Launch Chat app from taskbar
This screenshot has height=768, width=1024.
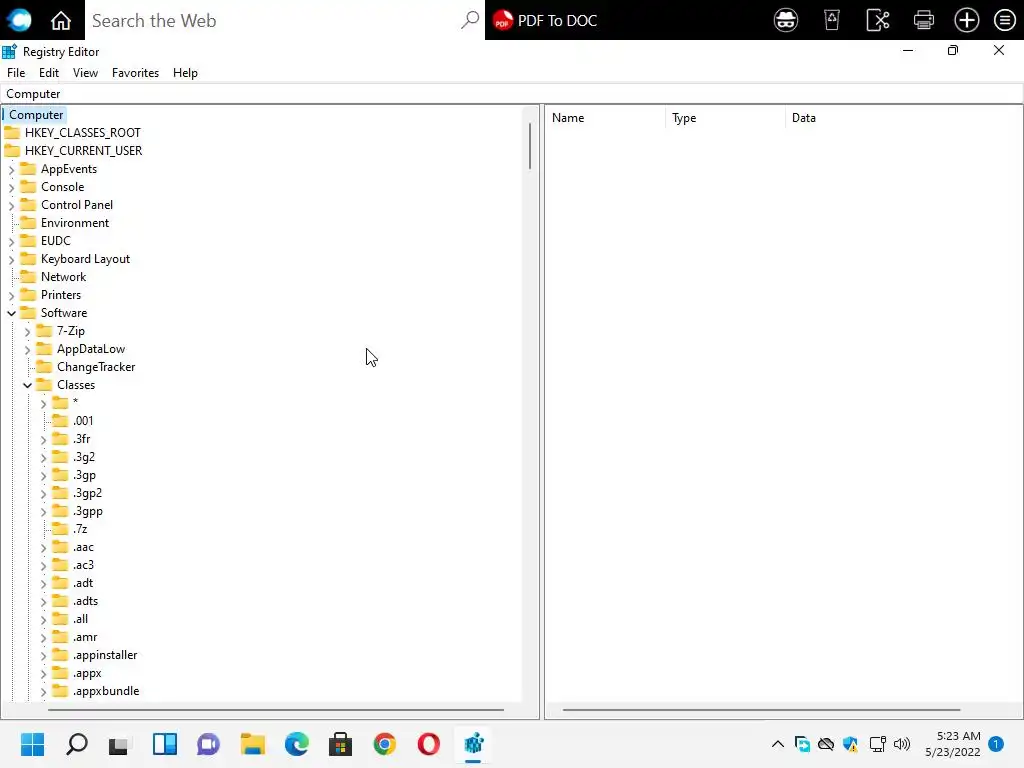point(208,744)
